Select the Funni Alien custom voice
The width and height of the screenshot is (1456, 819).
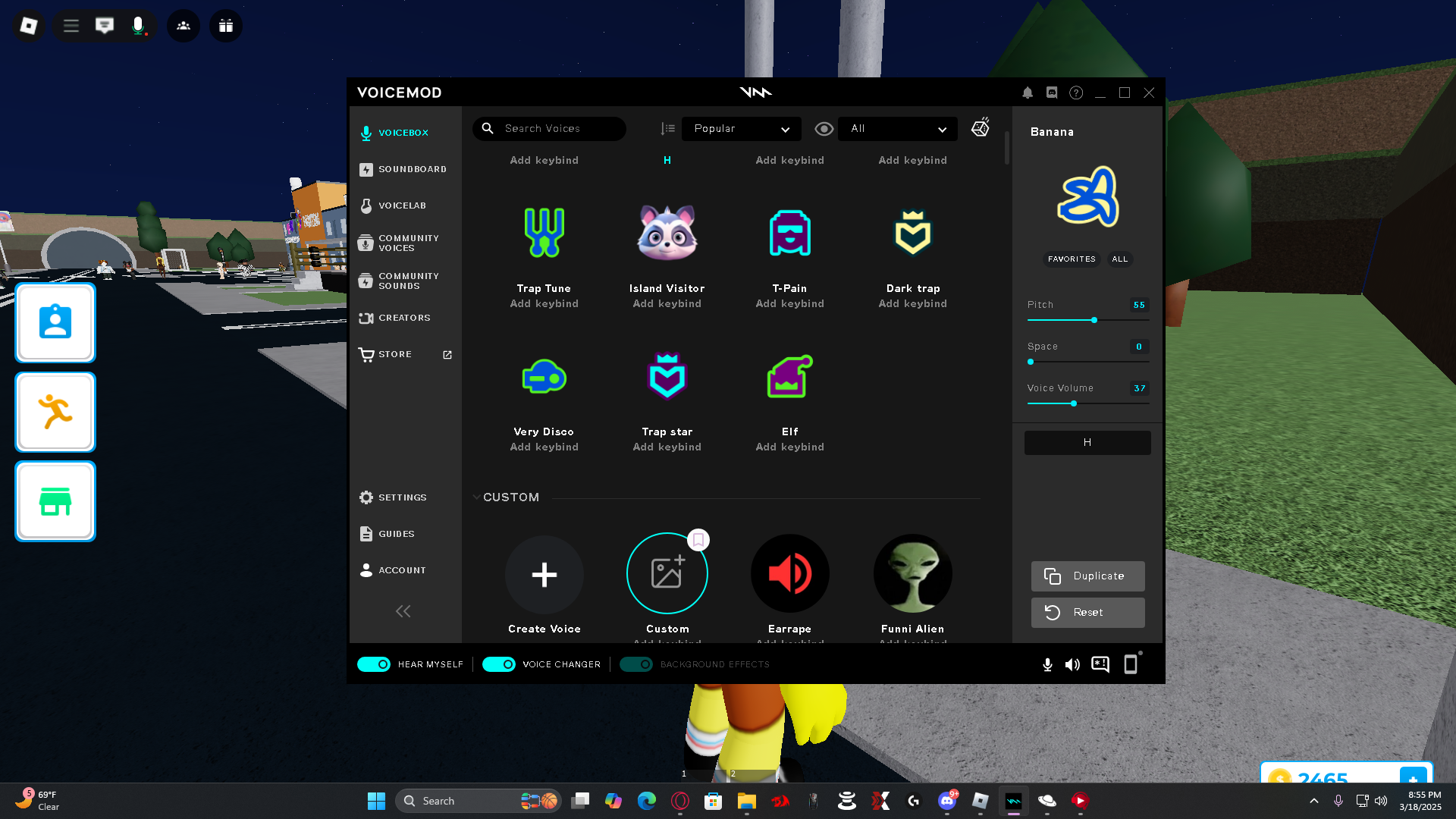(913, 574)
